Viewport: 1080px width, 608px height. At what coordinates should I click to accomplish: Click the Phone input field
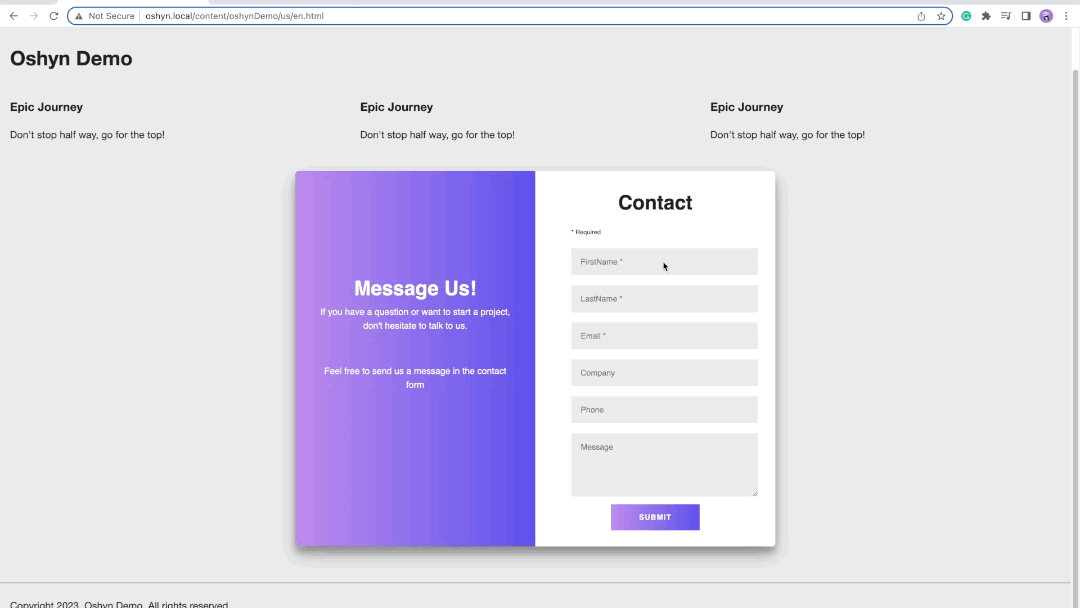[x=664, y=410]
